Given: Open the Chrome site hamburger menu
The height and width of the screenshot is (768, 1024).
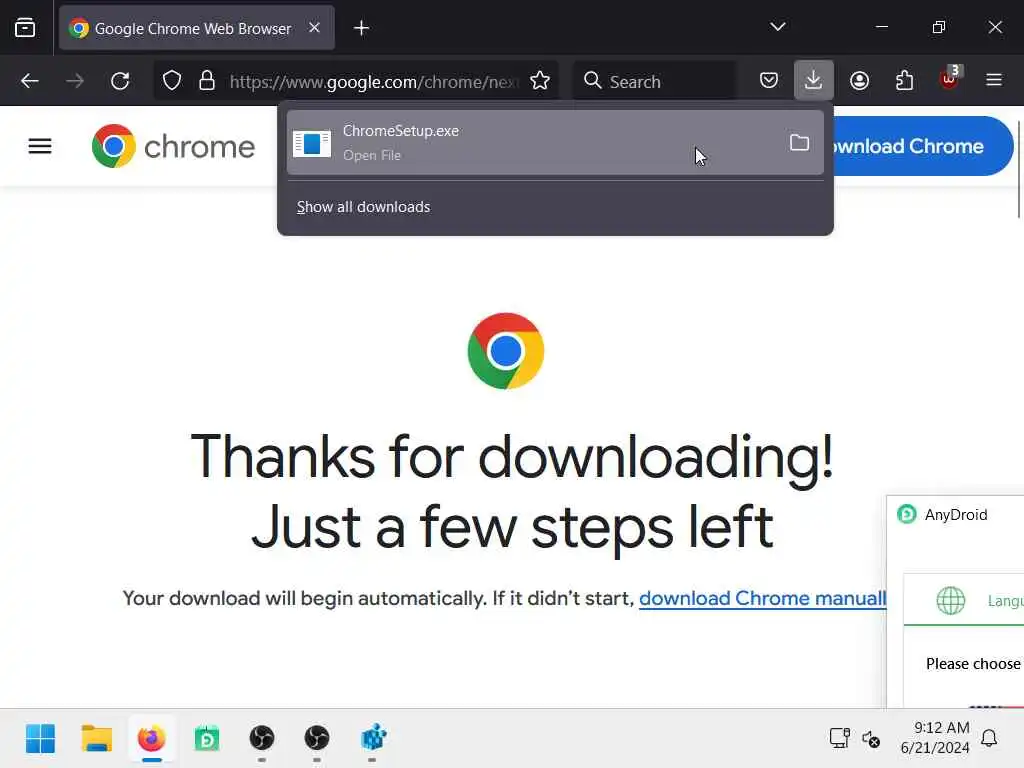Looking at the screenshot, I should point(40,146).
